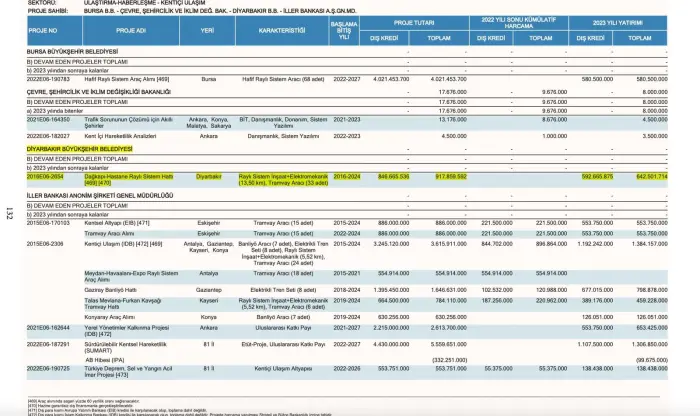This screenshot has height=416, width=700.
Task: Click the 2023 YILI YATIRIMI header
Action: pyautogui.click(x=624, y=21)
